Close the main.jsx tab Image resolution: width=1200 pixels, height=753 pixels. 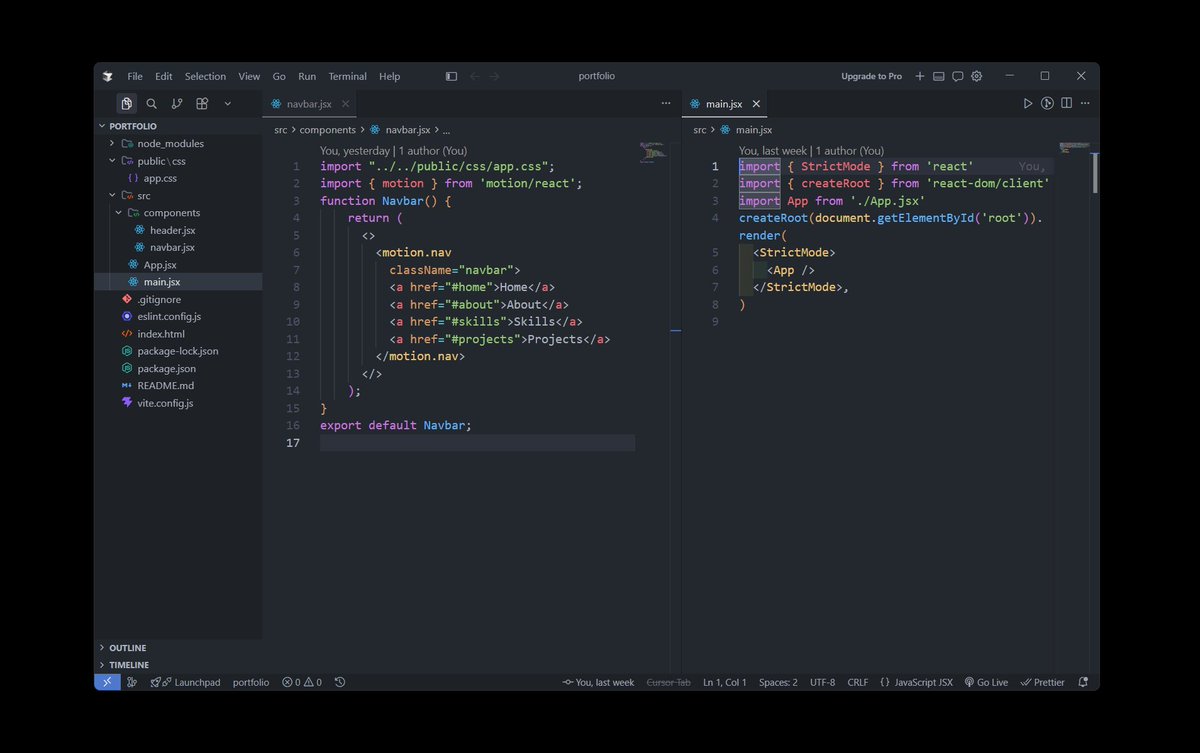[x=756, y=104]
